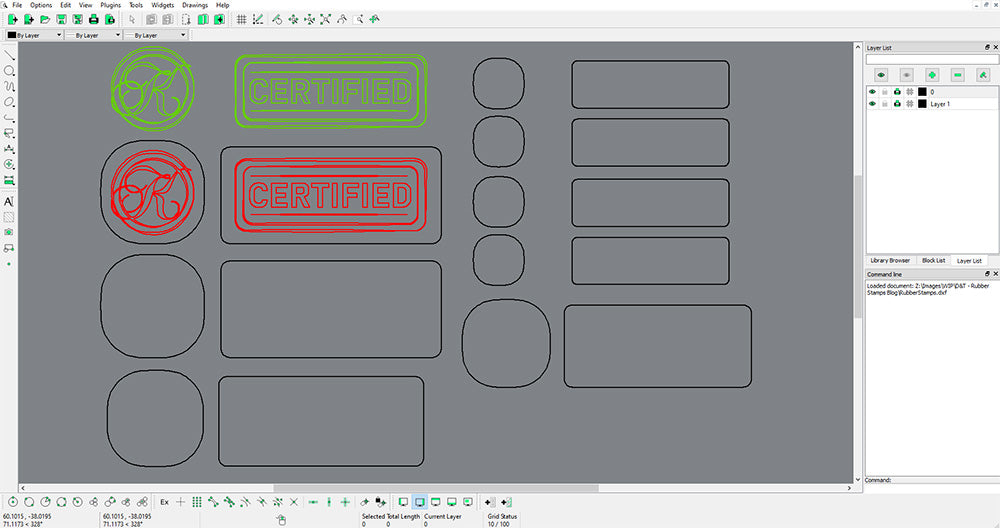The height and width of the screenshot is (528, 1000).
Task: Select the pointer selection tool in toolbar
Action: 132,19
